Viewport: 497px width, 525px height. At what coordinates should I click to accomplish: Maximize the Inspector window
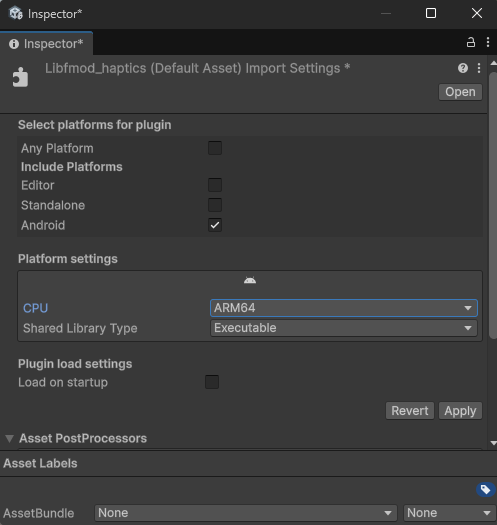431,13
